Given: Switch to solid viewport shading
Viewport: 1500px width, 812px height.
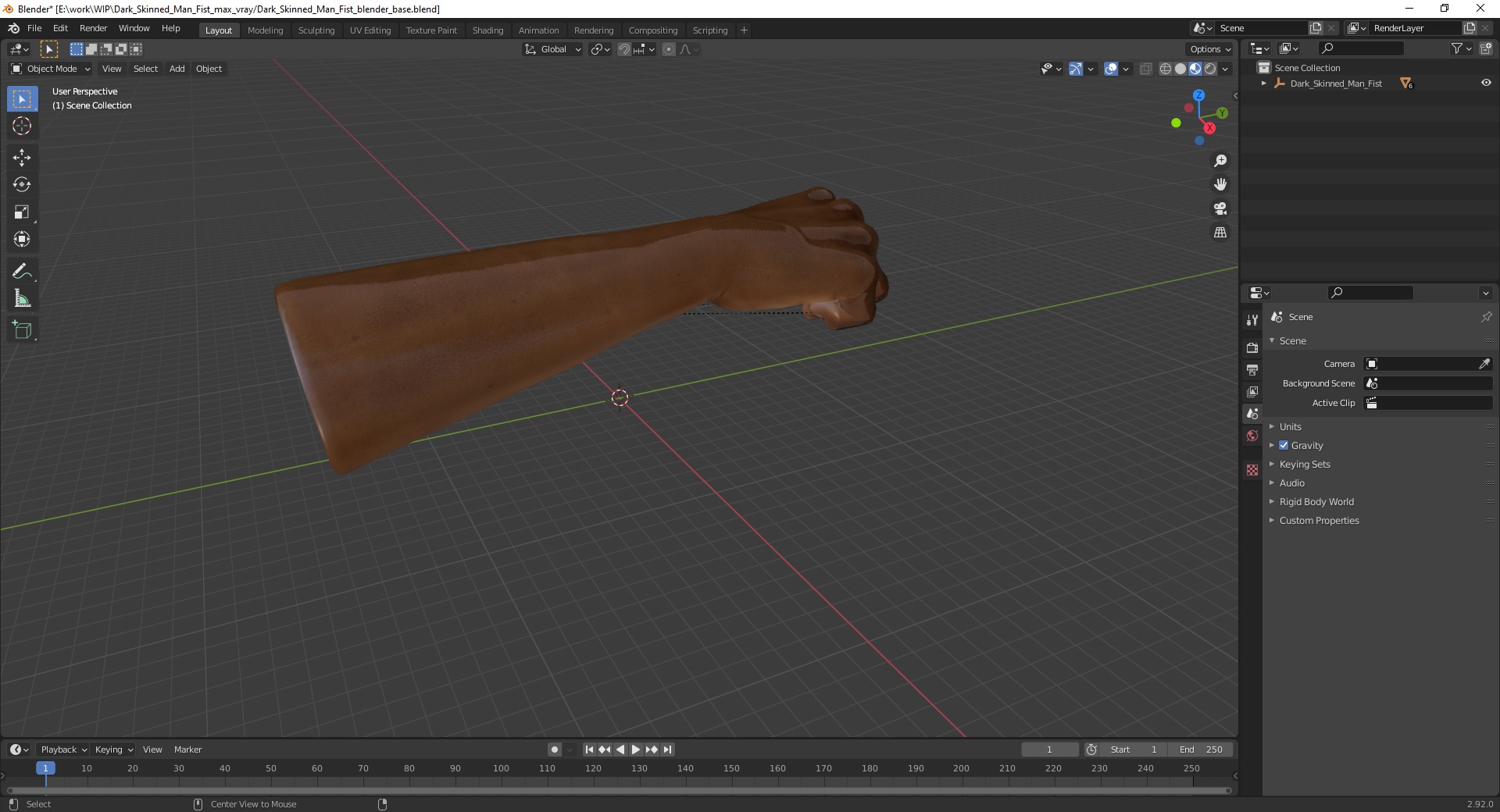Looking at the screenshot, I should (1180, 69).
